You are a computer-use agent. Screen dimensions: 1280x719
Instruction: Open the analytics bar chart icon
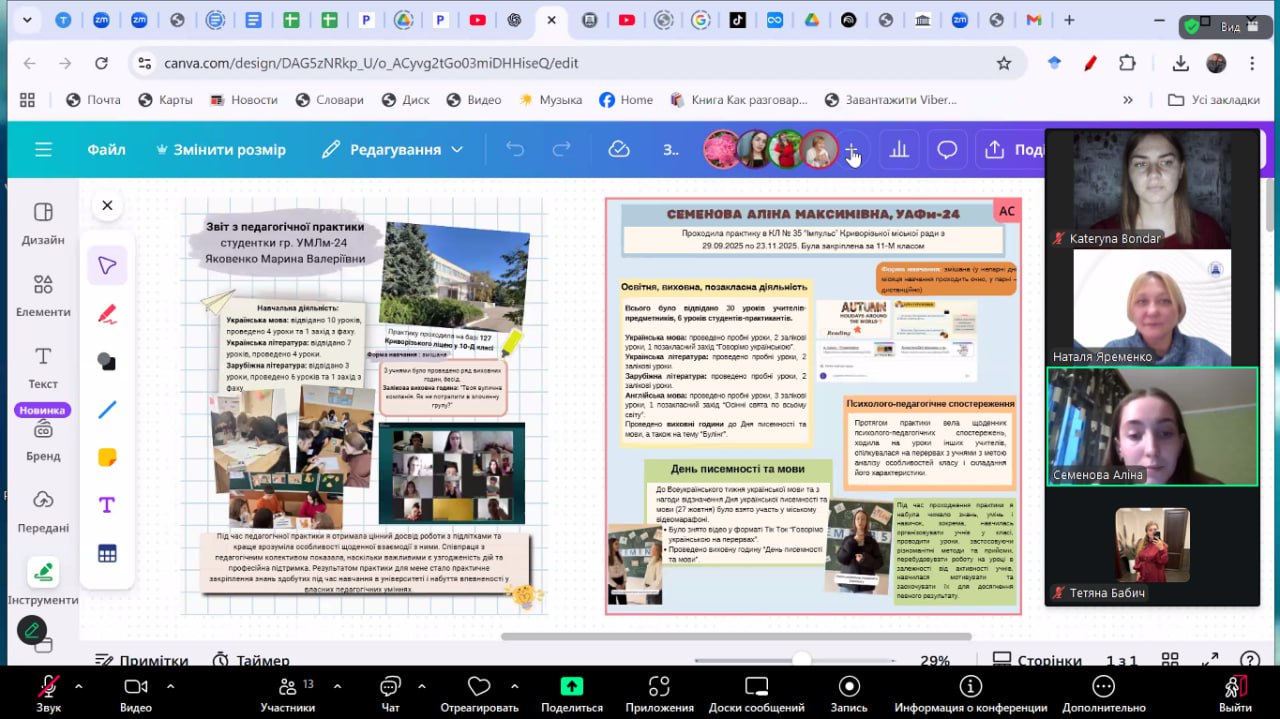click(899, 150)
